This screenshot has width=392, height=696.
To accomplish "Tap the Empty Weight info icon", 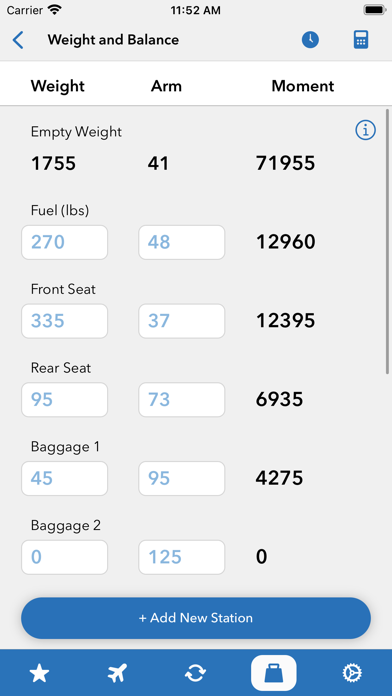I will (x=365, y=130).
